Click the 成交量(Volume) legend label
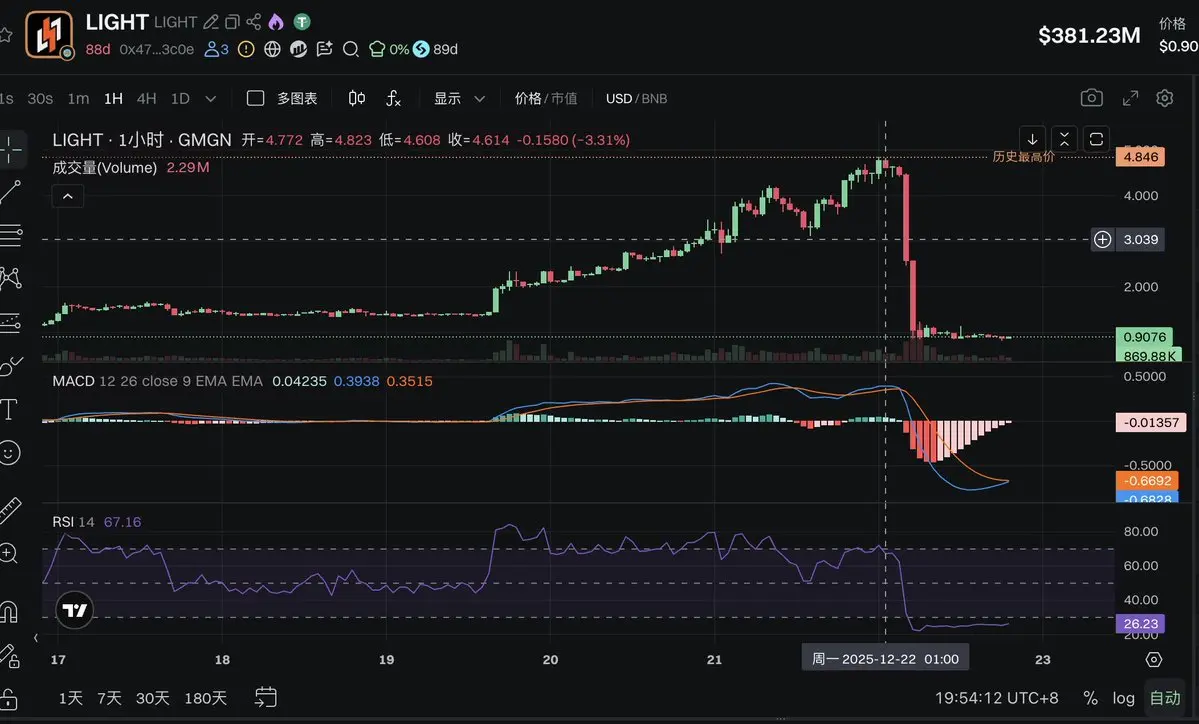The width and height of the screenshot is (1199, 724). tap(104, 167)
